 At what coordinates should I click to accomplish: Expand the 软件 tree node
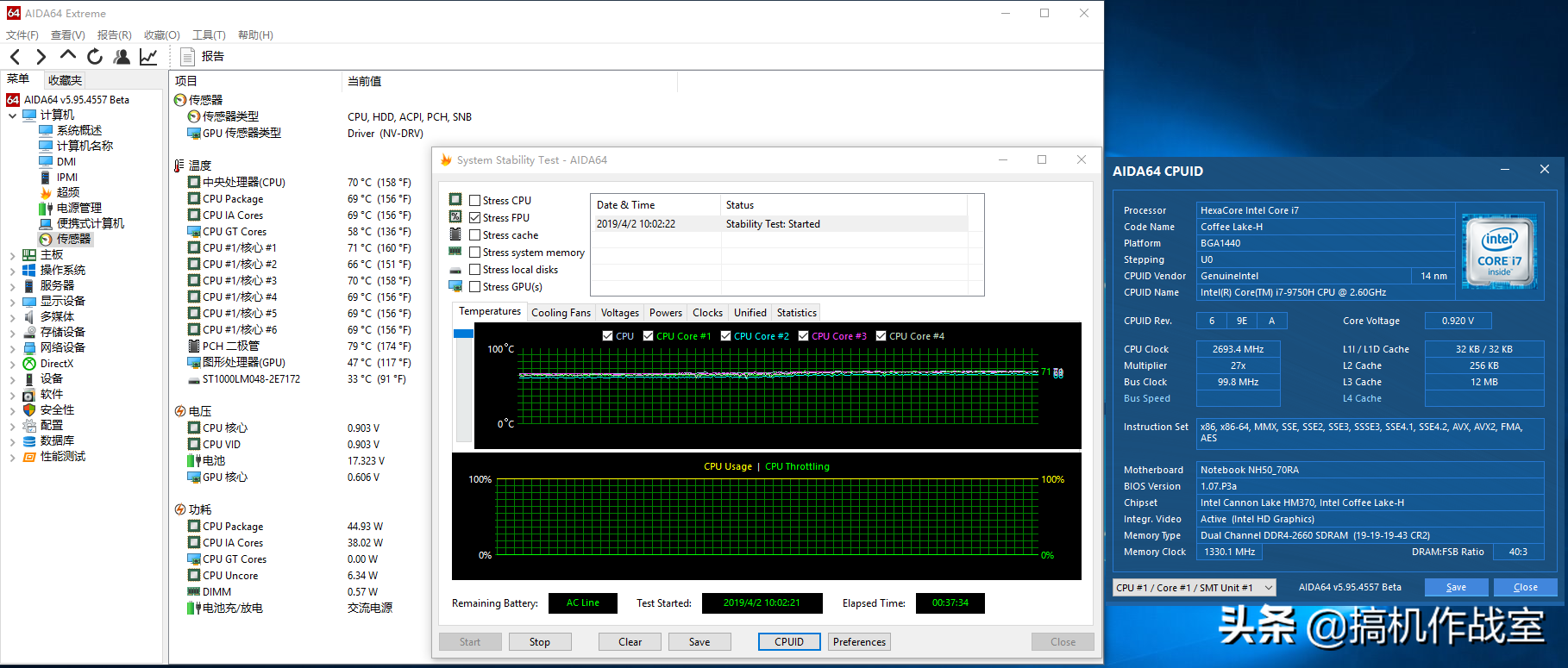(12, 395)
